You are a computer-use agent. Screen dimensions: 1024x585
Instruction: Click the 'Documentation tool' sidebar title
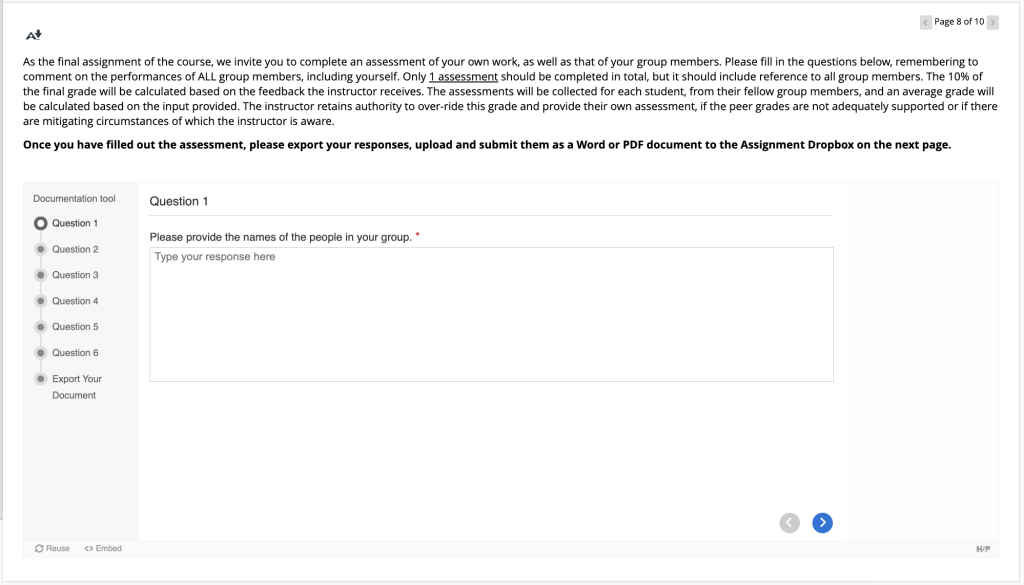click(74, 199)
